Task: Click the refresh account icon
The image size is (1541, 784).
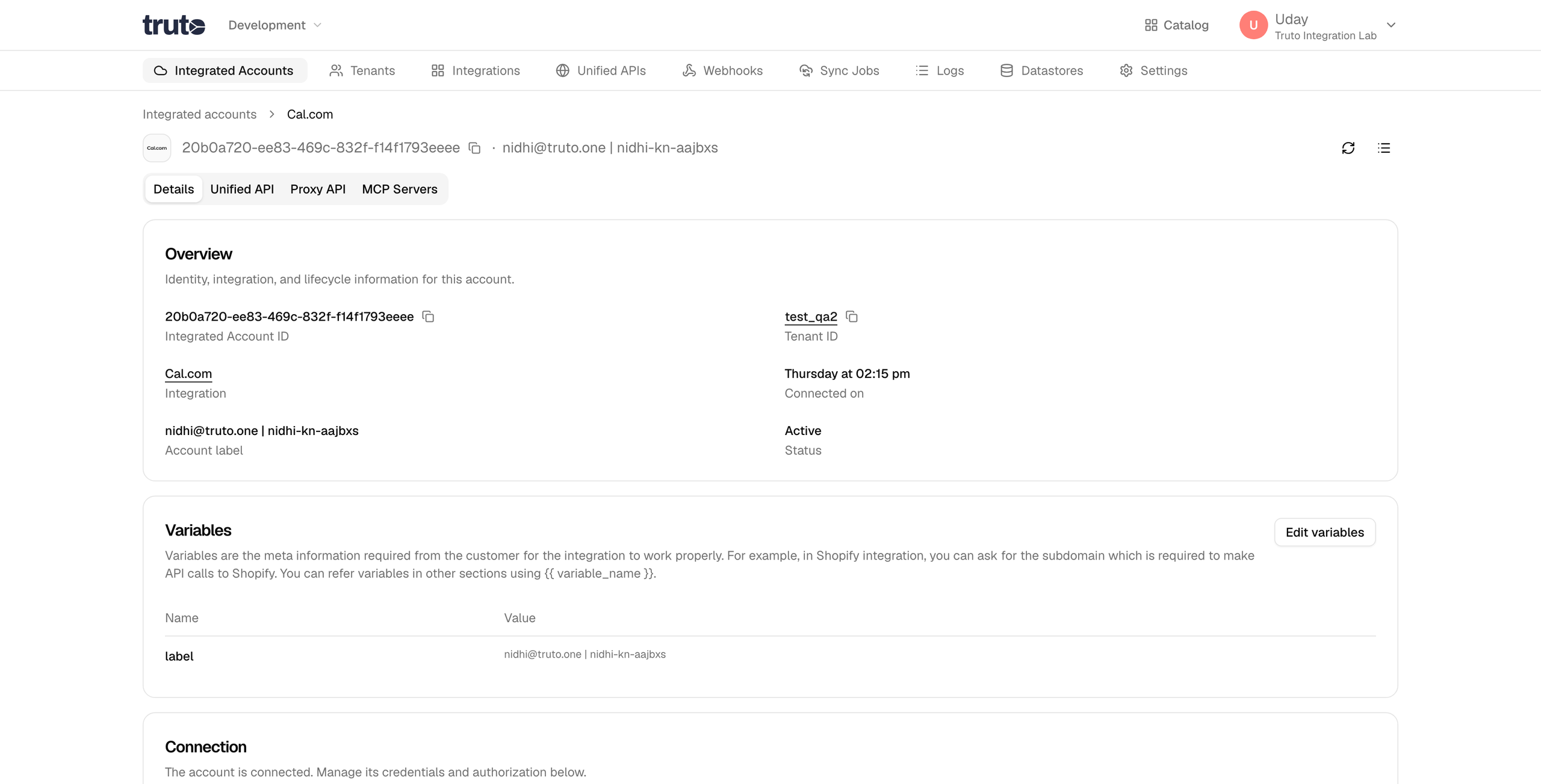Action: click(x=1348, y=148)
